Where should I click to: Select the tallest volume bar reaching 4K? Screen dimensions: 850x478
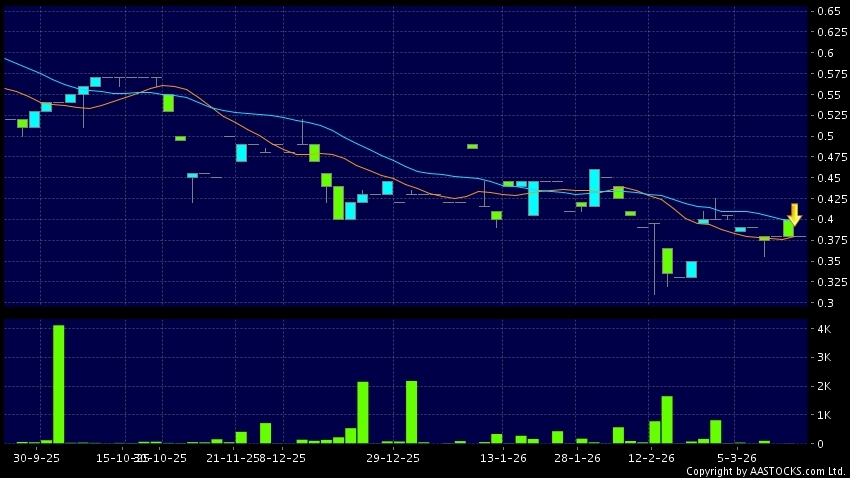click(58, 383)
